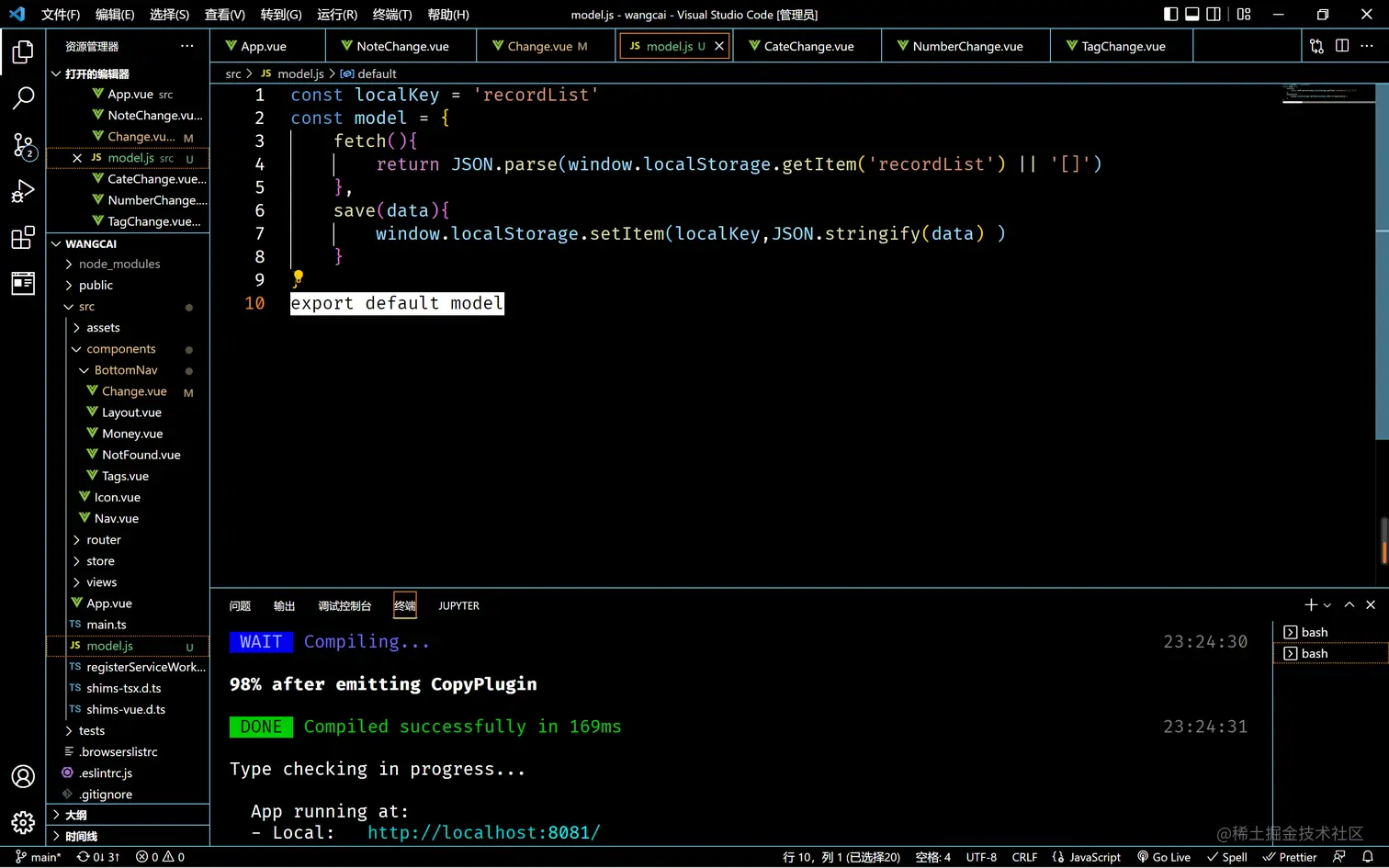Open the 终端(T) menu
Viewport: 1389px width, 868px height.
pyautogui.click(x=391, y=15)
